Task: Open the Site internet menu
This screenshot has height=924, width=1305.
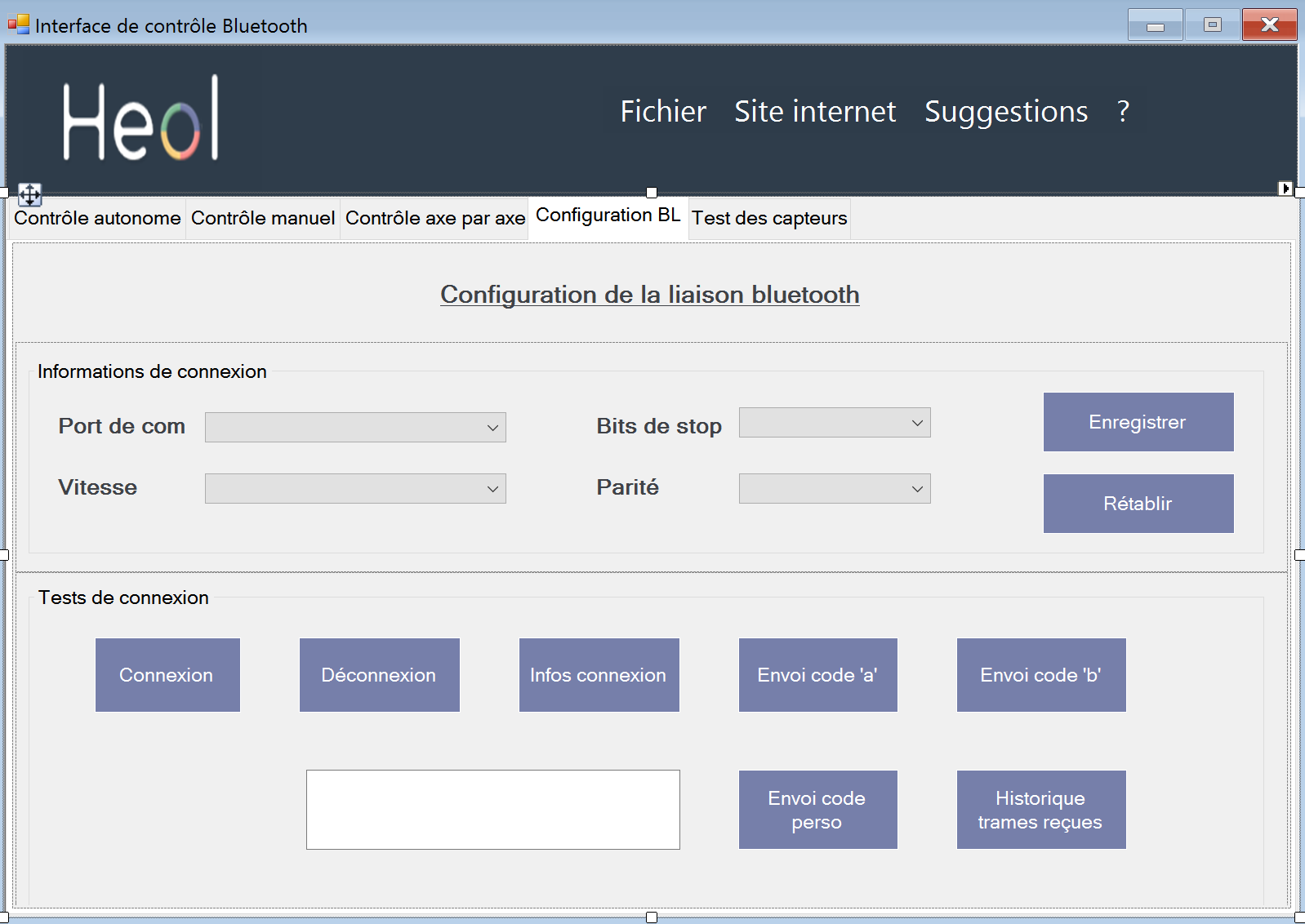Action: click(x=815, y=111)
